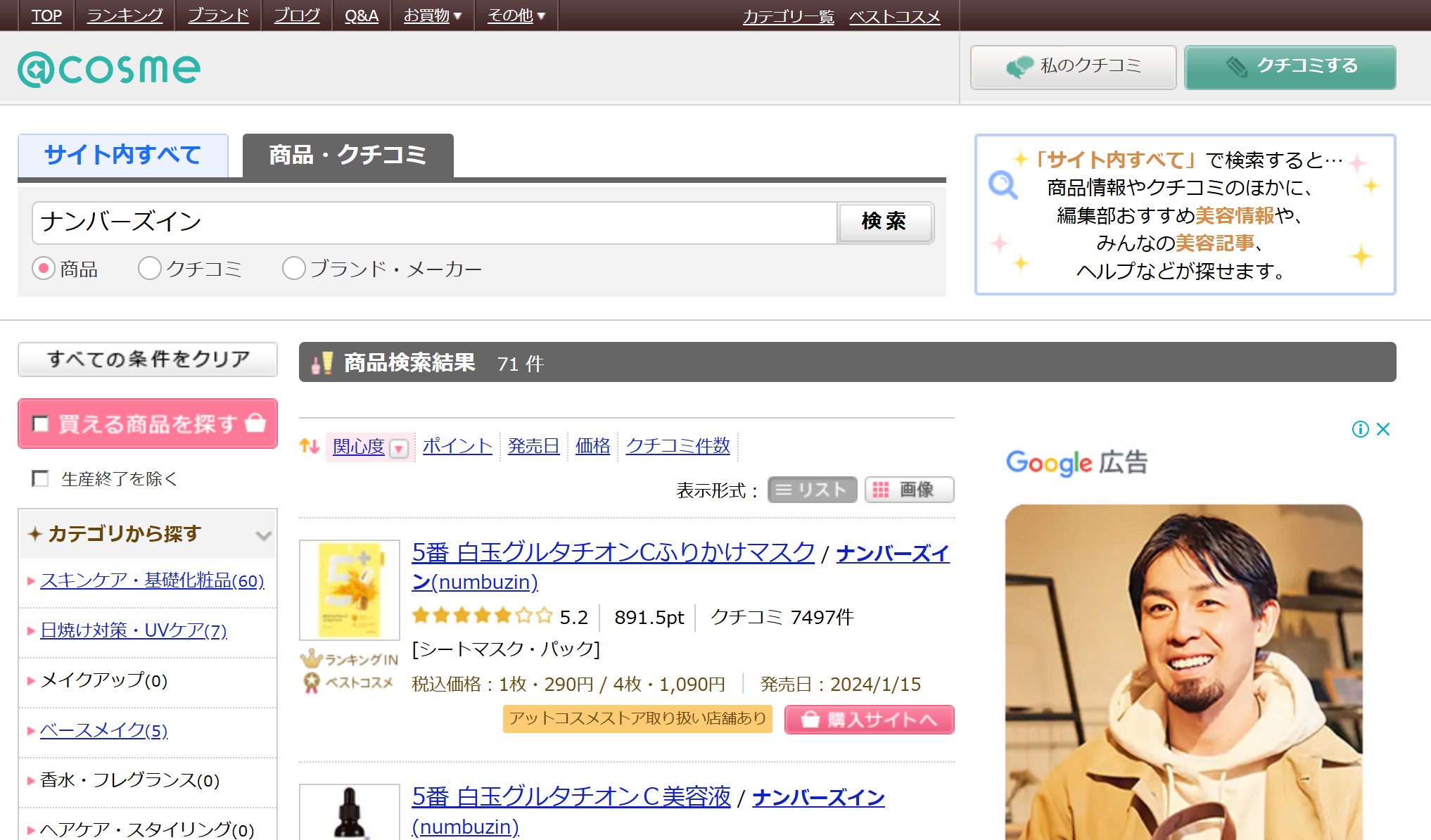
Task: Click the 5番 美容液 product thumbnail
Action: 350,812
